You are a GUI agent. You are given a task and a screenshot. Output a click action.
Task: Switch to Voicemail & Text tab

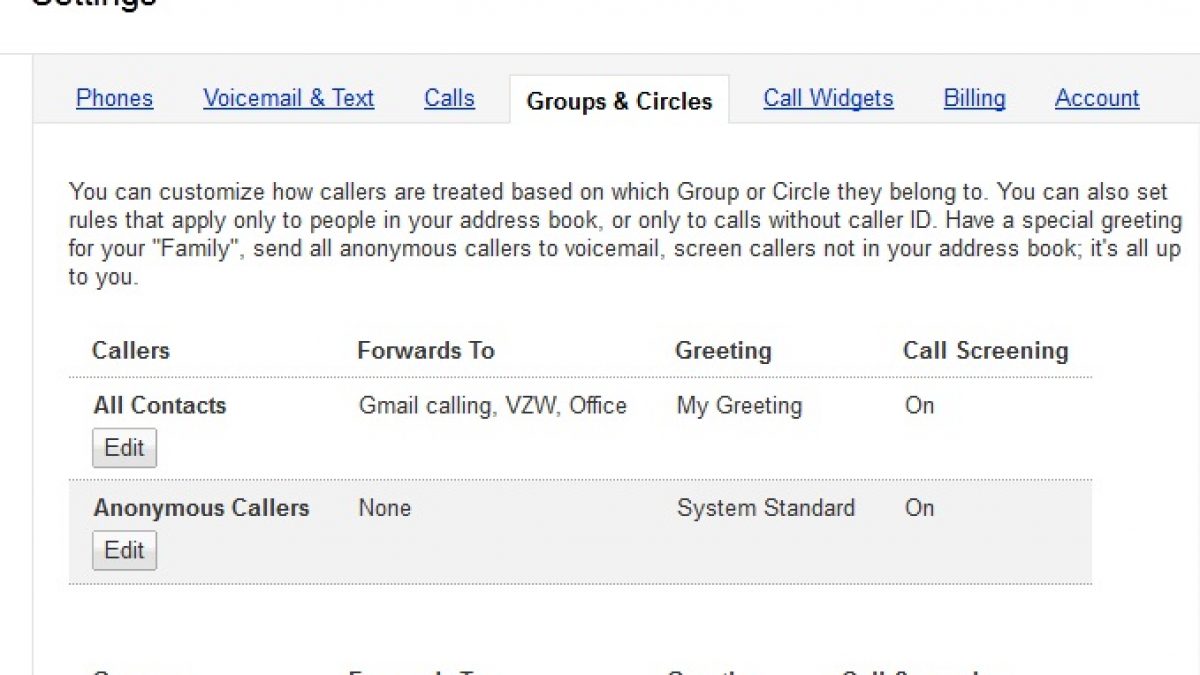pos(288,98)
